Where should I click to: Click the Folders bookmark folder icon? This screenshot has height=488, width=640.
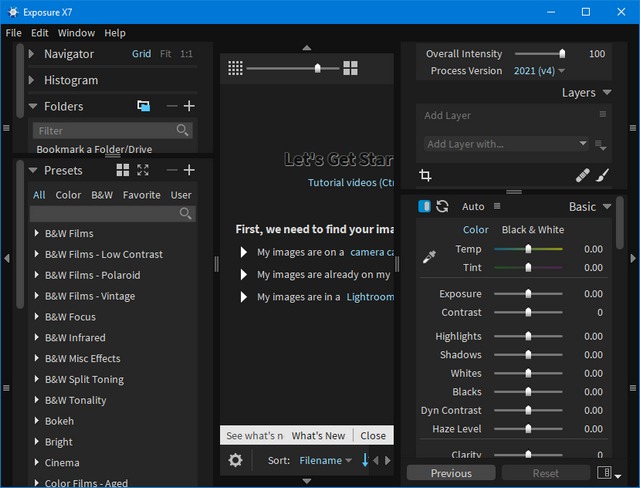(144, 106)
